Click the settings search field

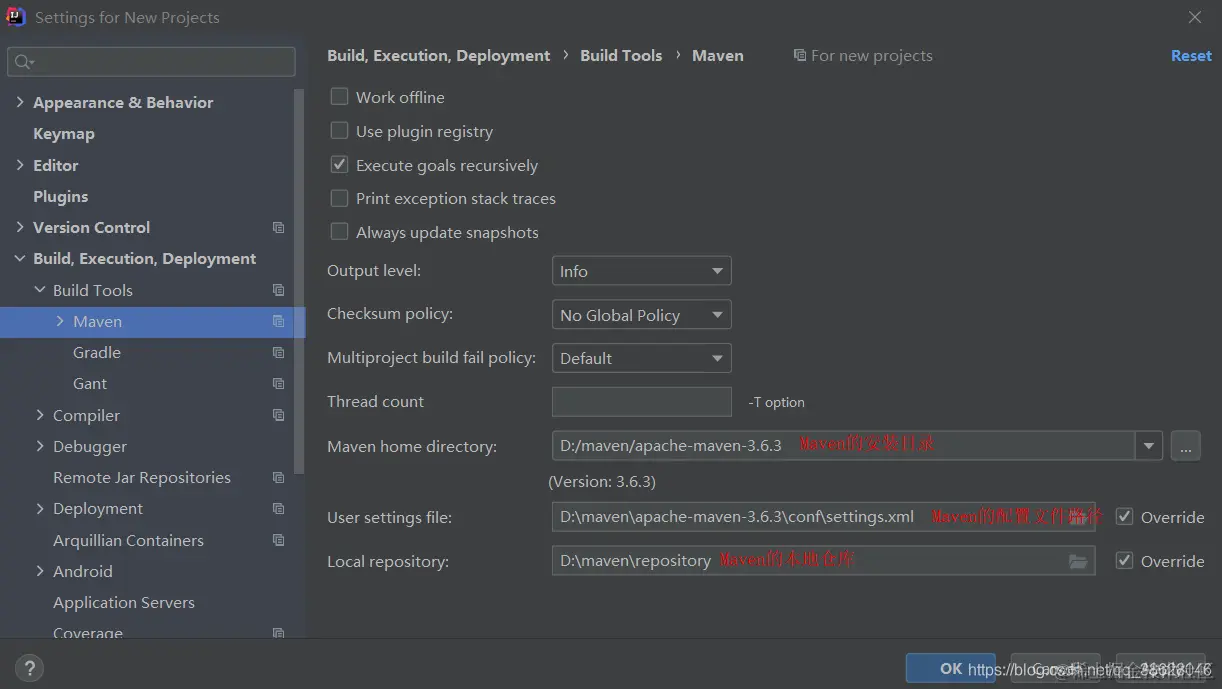(151, 62)
